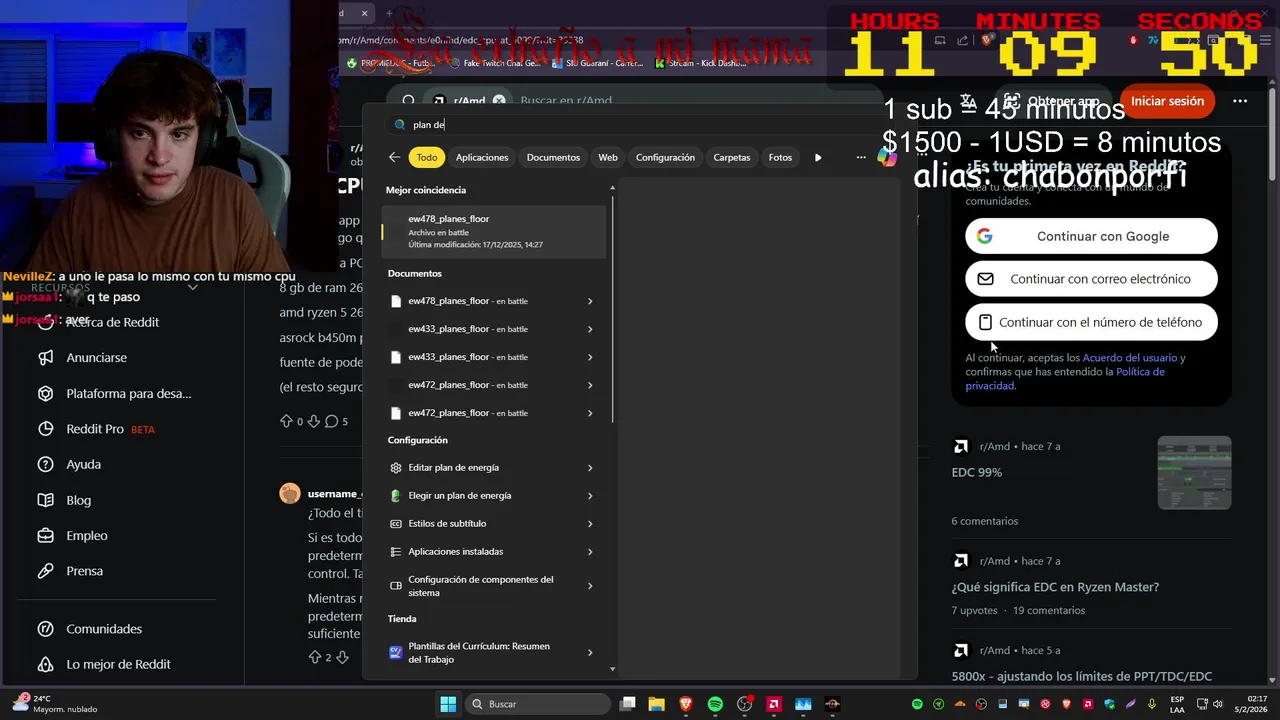
Task: Open comments icon showing 5 on Reddit post
Action: (331, 421)
